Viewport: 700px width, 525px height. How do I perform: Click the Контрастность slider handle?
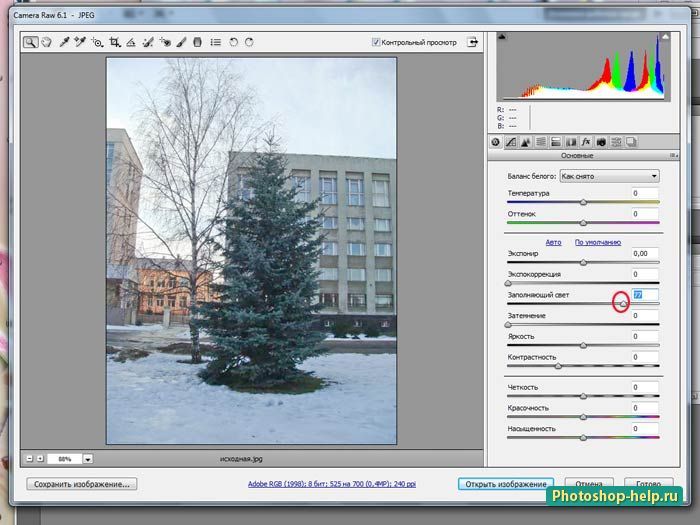558,366
